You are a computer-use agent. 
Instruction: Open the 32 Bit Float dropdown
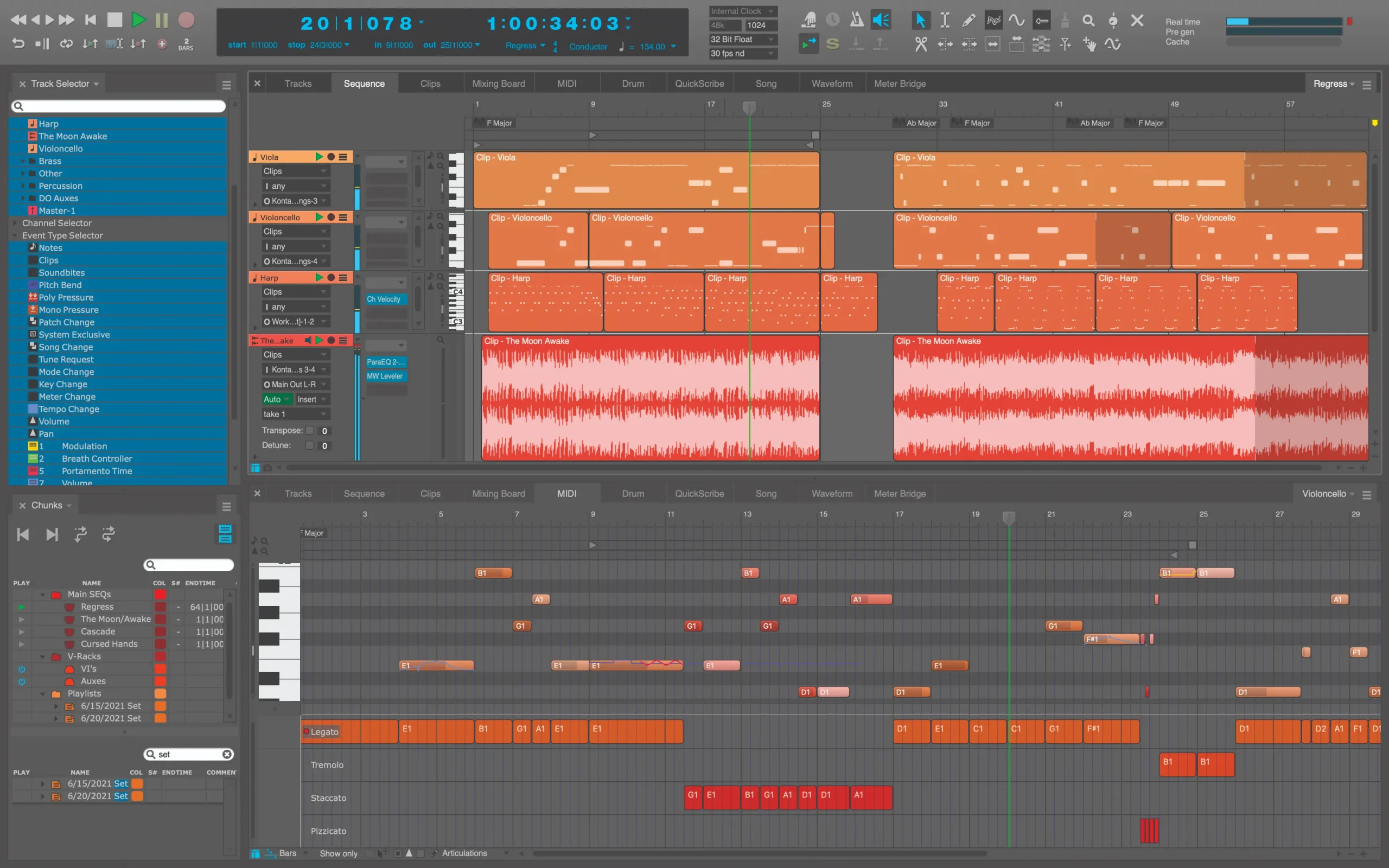[743, 39]
